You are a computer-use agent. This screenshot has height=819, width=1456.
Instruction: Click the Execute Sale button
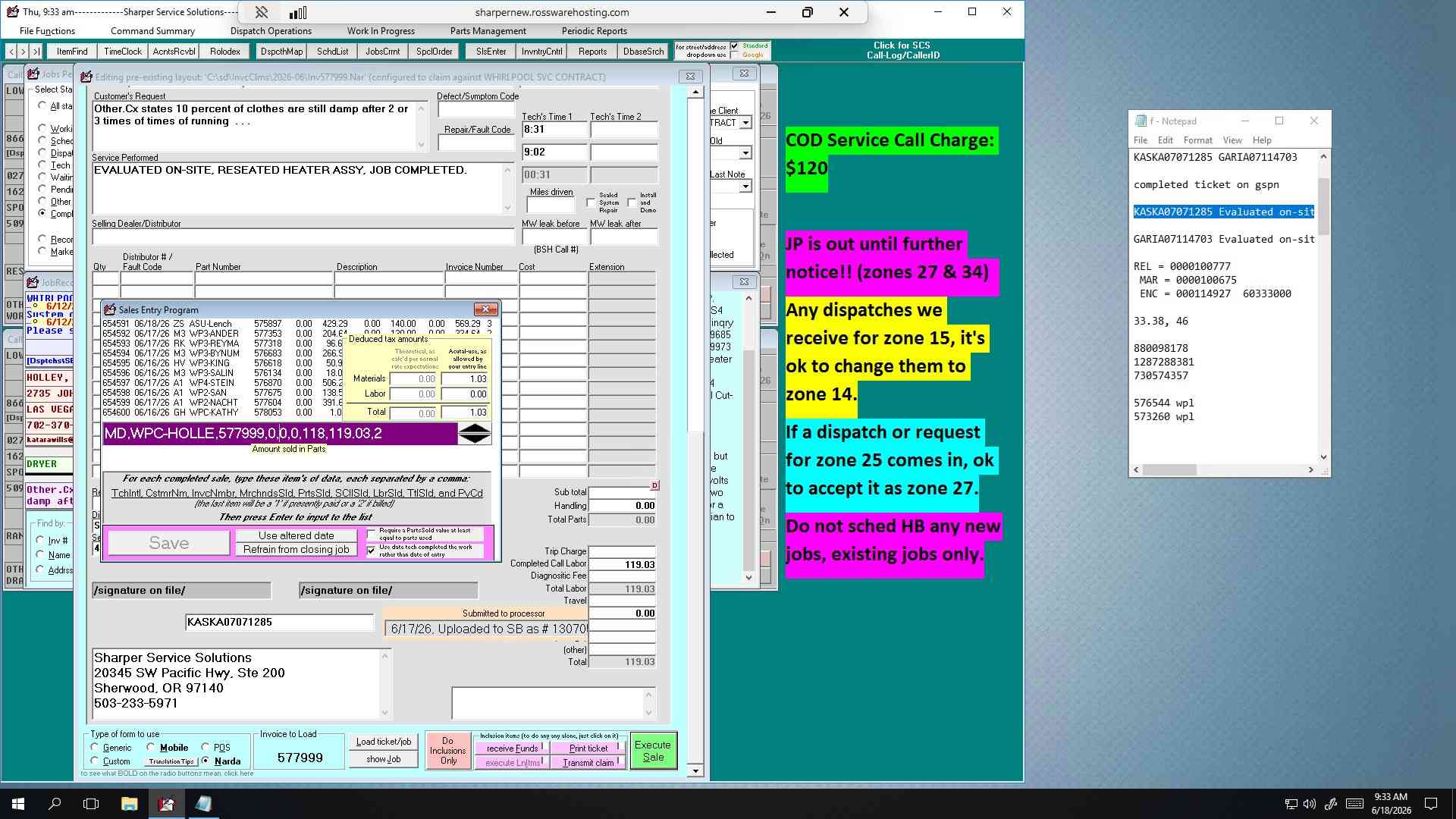[653, 751]
